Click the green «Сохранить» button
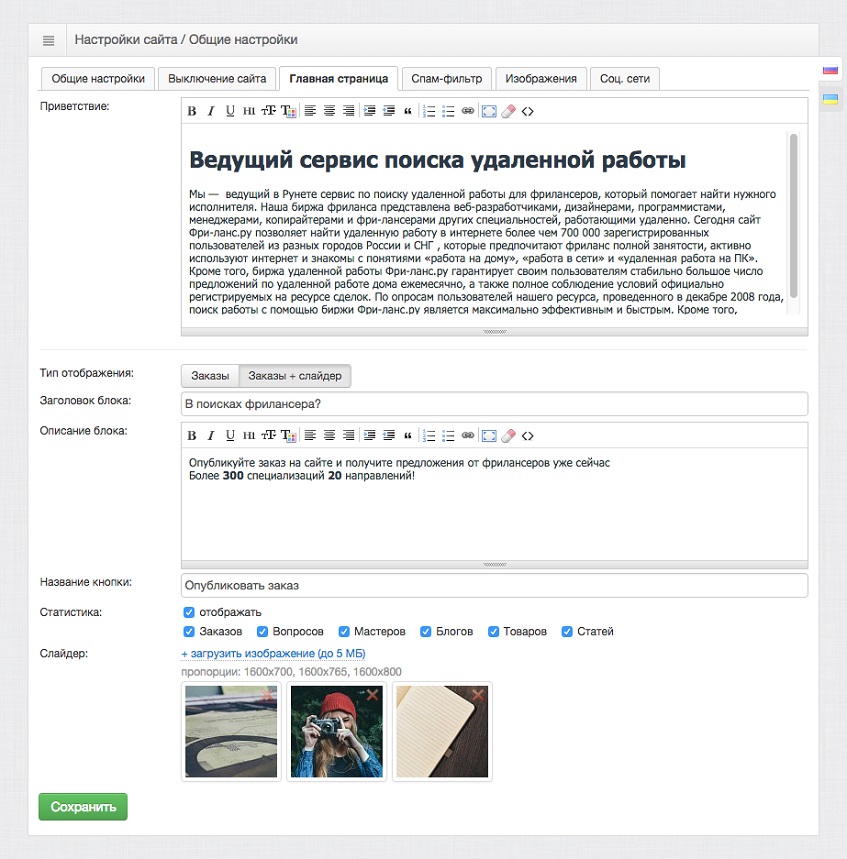Screen dimensions: 847x859 [x=83, y=807]
